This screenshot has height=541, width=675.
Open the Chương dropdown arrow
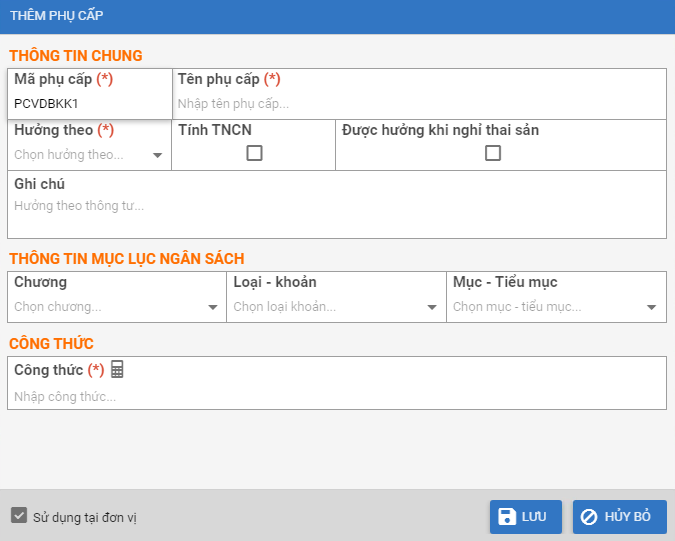(212, 308)
